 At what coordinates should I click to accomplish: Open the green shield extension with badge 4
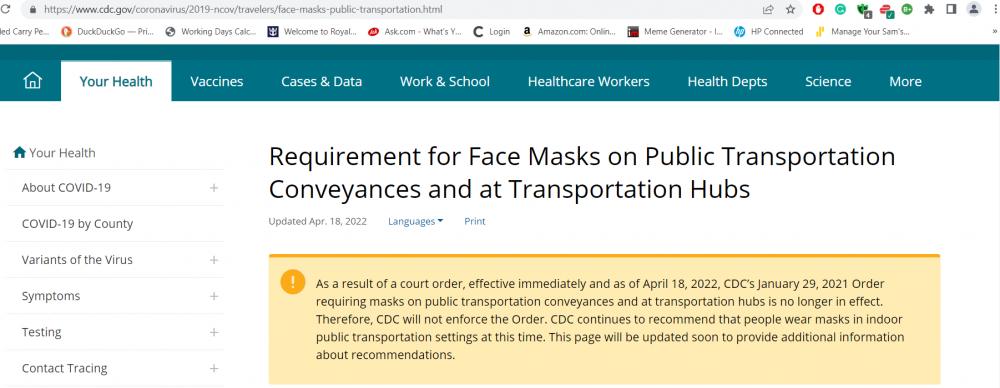point(864,10)
